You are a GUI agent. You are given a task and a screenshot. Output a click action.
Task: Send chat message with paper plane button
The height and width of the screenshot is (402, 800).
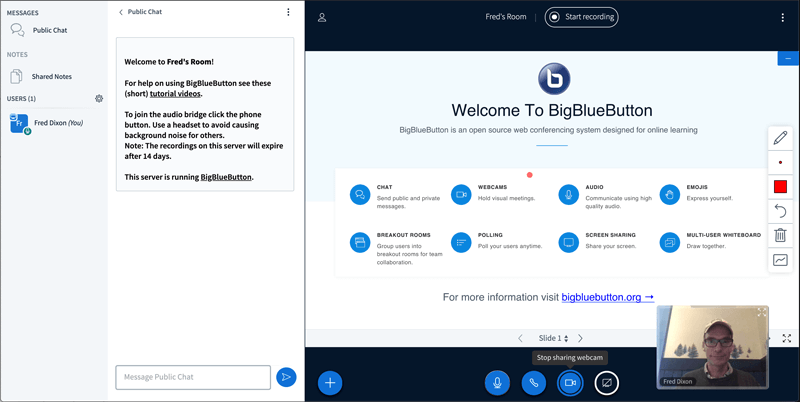(286, 377)
